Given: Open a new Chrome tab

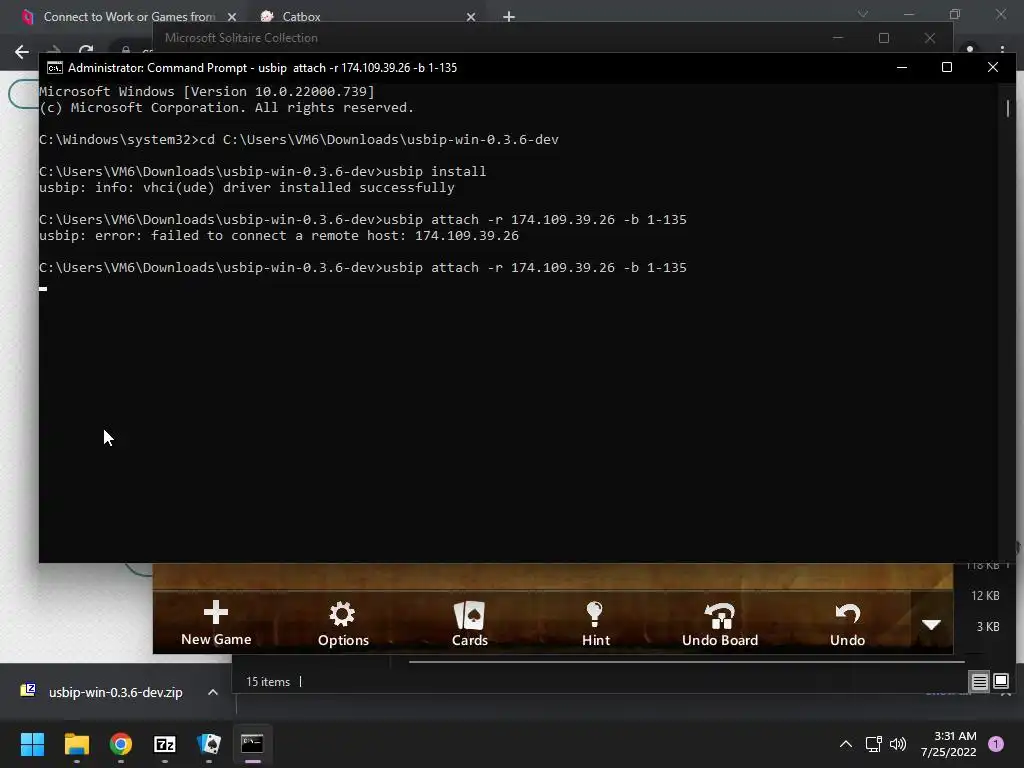Looking at the screenshot, I should [509, 17].
